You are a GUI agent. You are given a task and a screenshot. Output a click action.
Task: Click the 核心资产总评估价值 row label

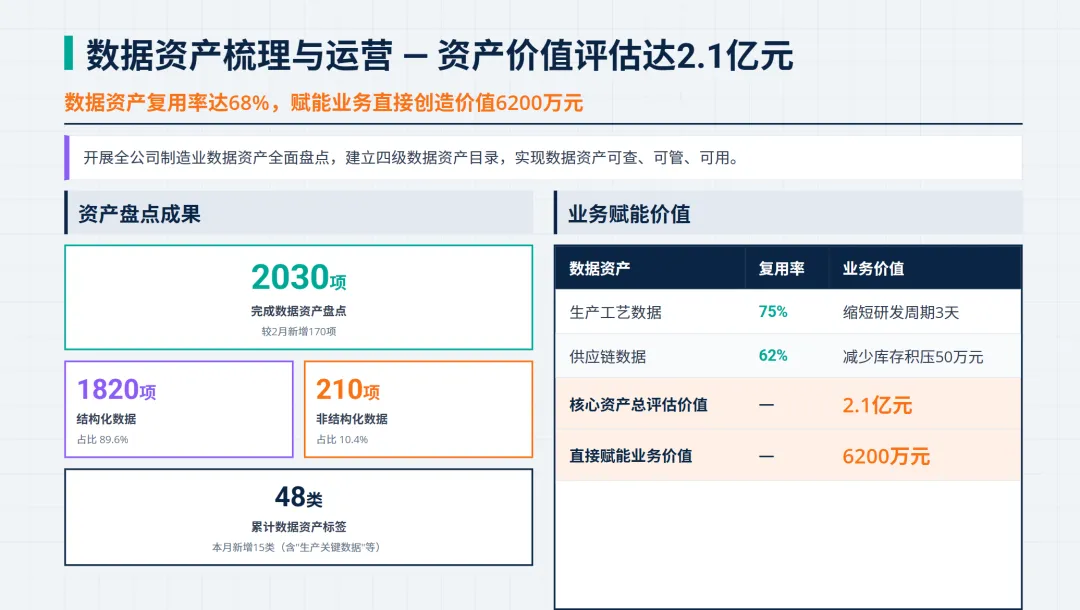pos(638,405)
